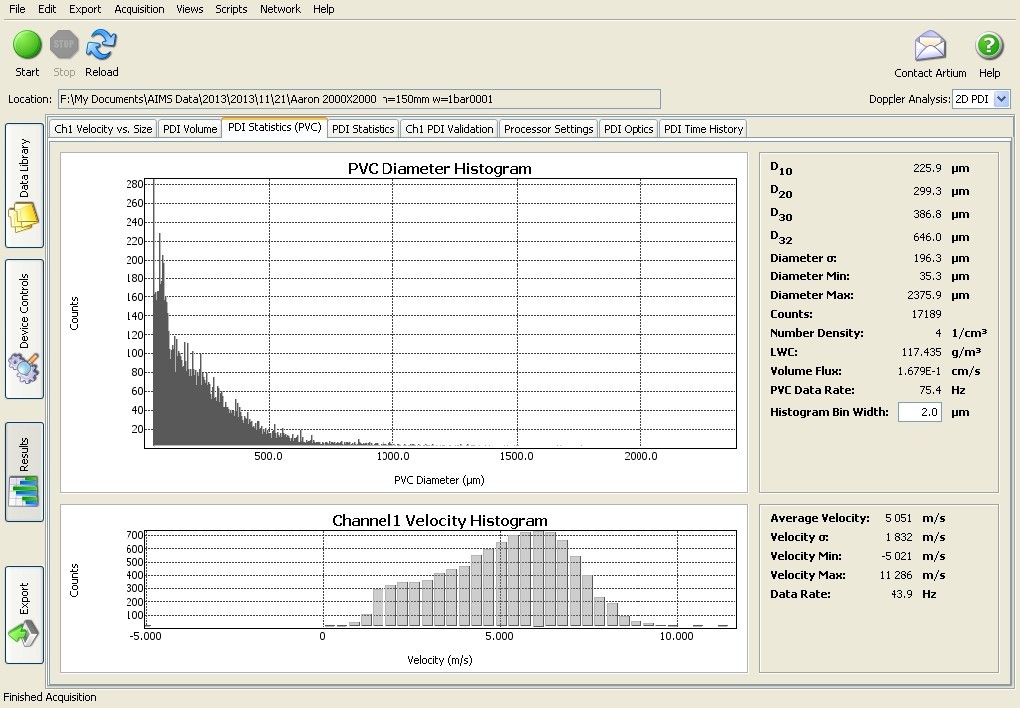Switch to the PDI Volume tab
This screenshot has height=708, width=1020.
pyautogui.click(x=190, y=129)
